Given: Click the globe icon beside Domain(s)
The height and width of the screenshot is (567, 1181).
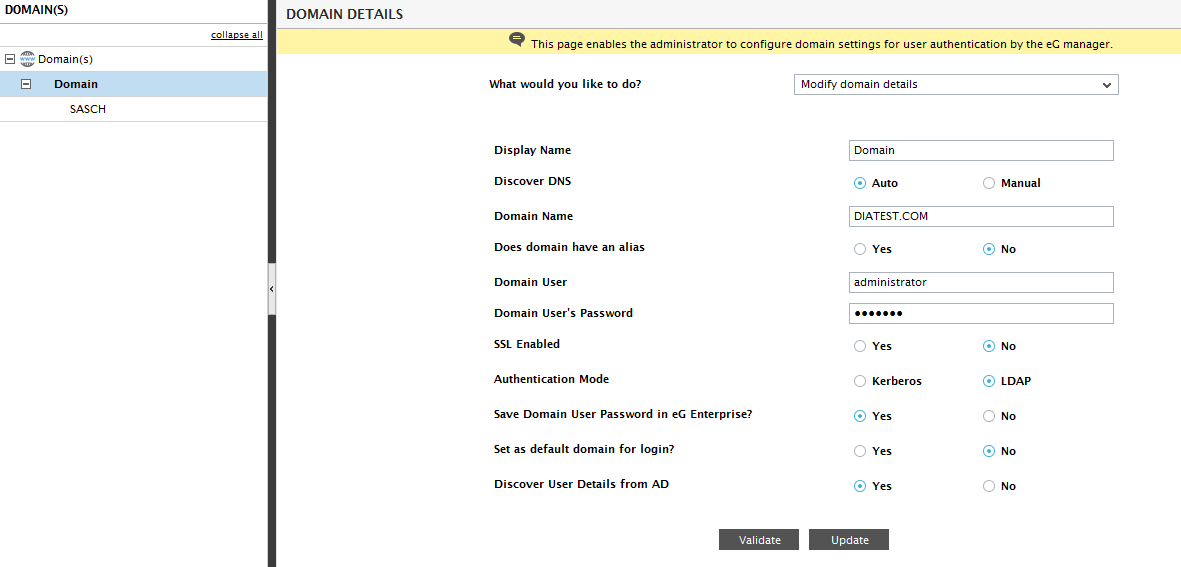Looking at the screenshot, I should [28, 59].
